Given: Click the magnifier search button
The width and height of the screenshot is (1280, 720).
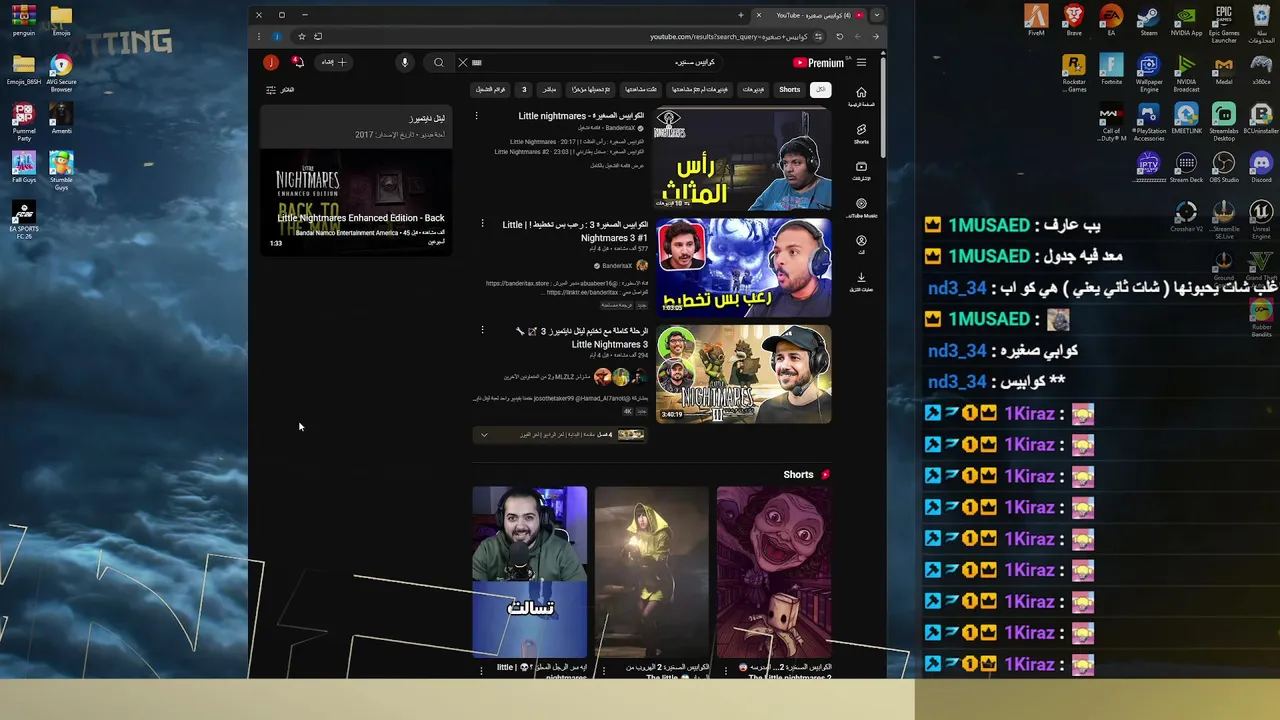Looking at the screenshot, I should click(439, 63).
